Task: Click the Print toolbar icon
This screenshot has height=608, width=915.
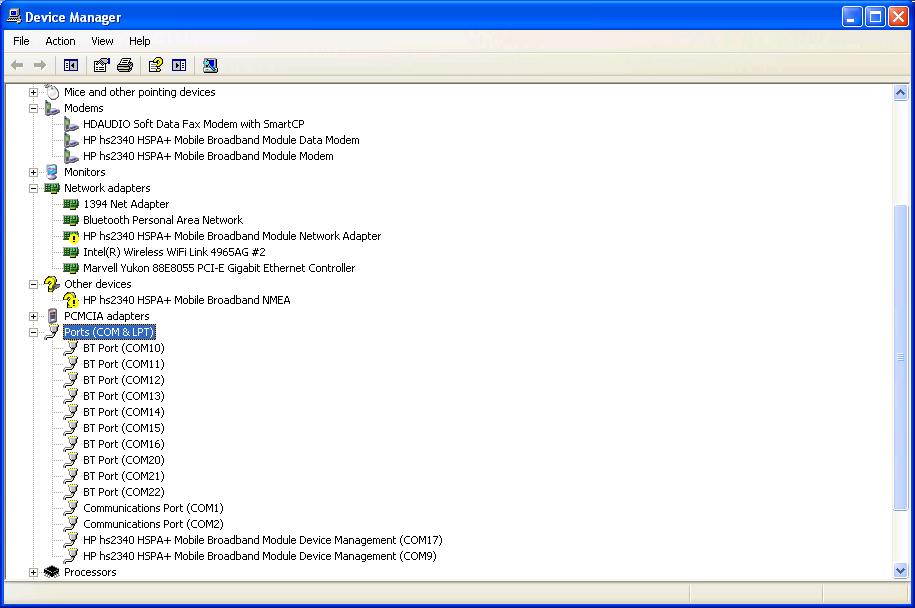Action: point(125,65)
